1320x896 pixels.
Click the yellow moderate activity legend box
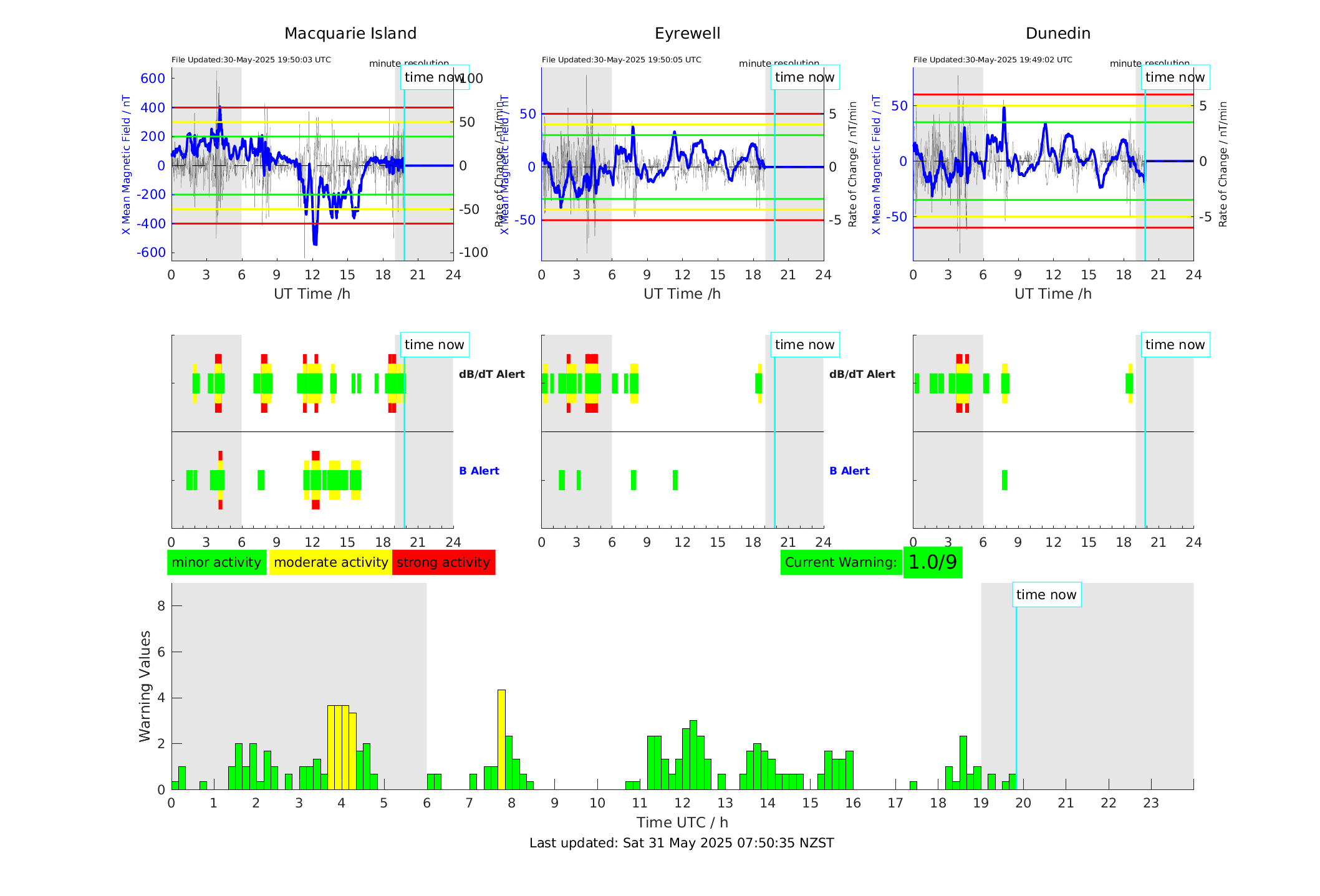330,562
